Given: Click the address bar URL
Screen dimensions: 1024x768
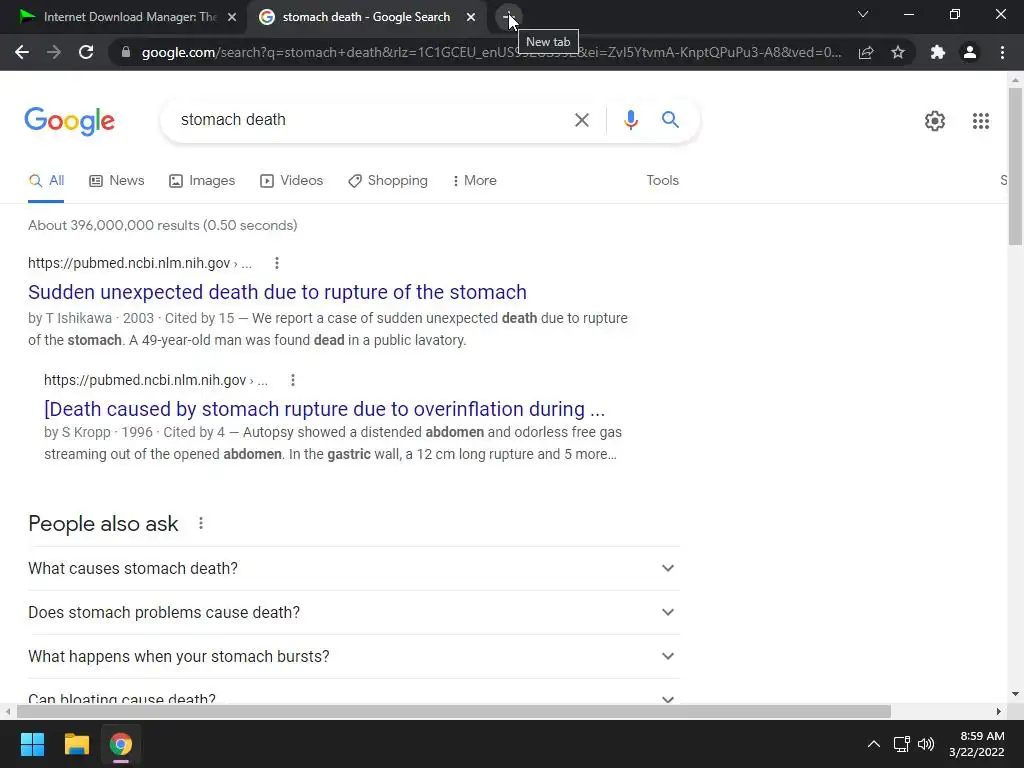Looking at the screenshot, I should click(x=491, y=52).
